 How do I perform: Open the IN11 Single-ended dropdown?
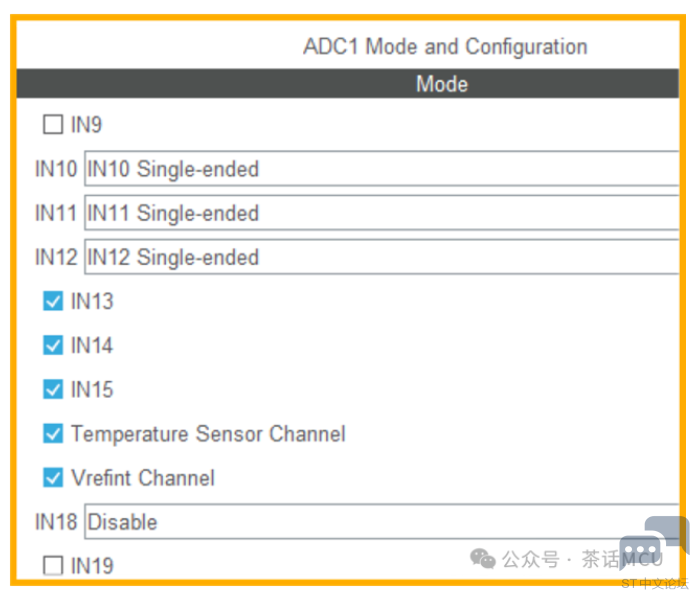[381, 213]
